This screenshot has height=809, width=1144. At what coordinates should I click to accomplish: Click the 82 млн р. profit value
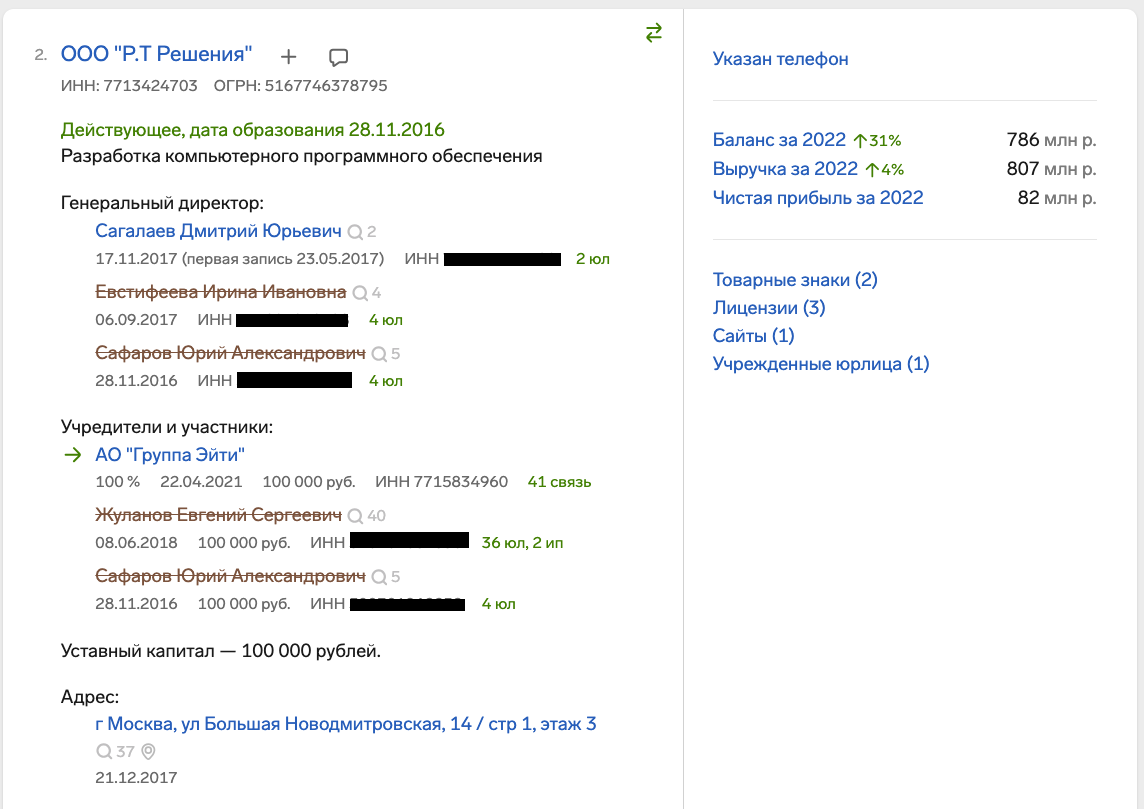click(x=1057, y=198)
